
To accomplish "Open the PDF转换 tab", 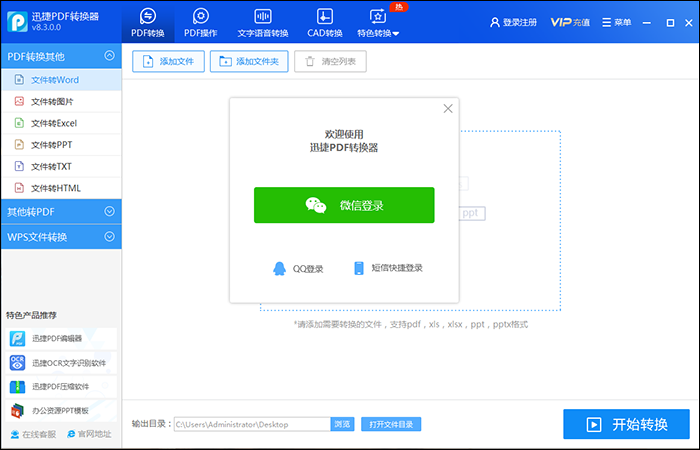I will tap(148, 22).
